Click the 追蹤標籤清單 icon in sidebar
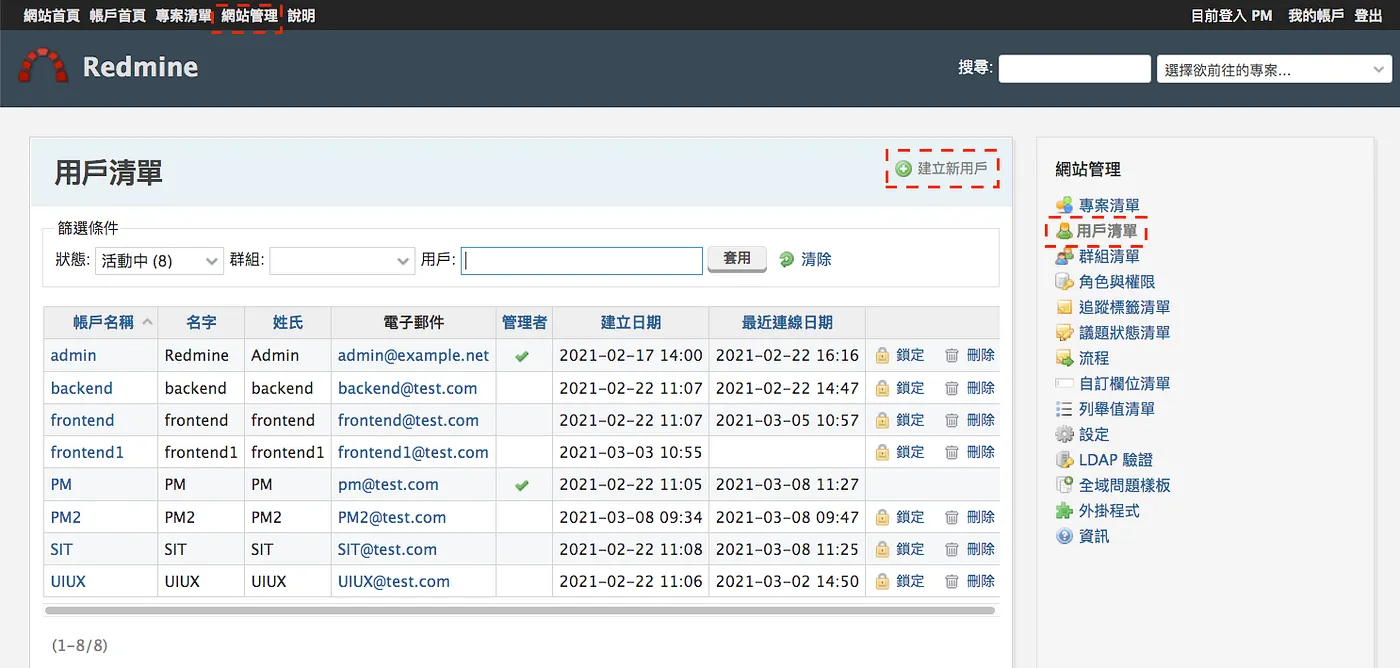Image resolution: width=1400 pixels, height=668 pixels. pos(1065,307)
